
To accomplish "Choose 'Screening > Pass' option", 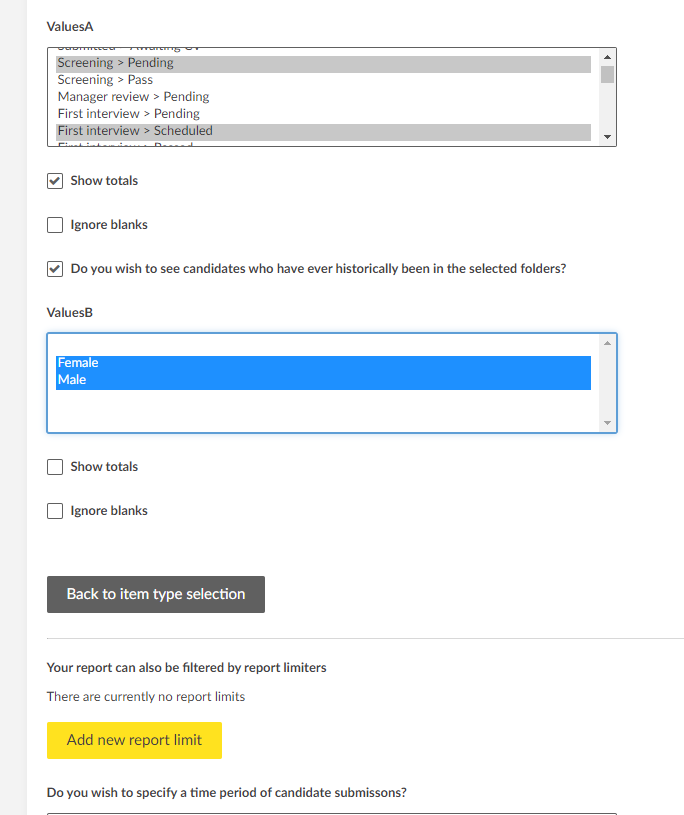I will pyautogui.click(x=105, y=80).
